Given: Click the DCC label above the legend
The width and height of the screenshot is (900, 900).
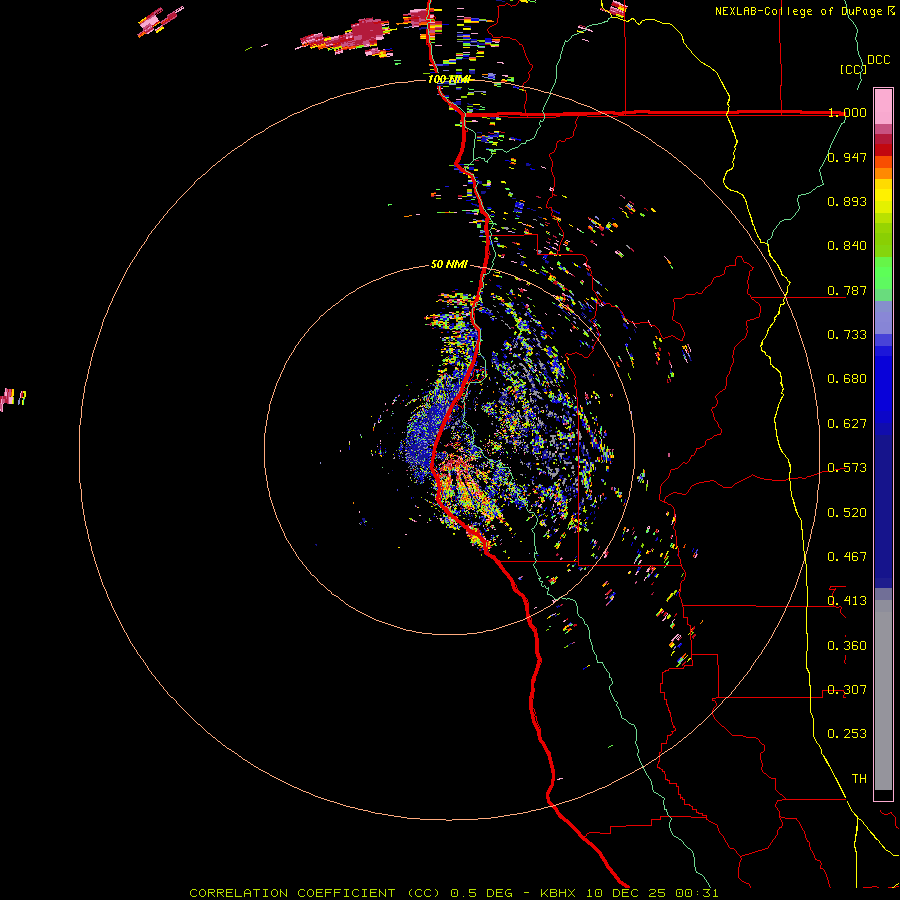Looking at the screenshot, I should [878, 60].
